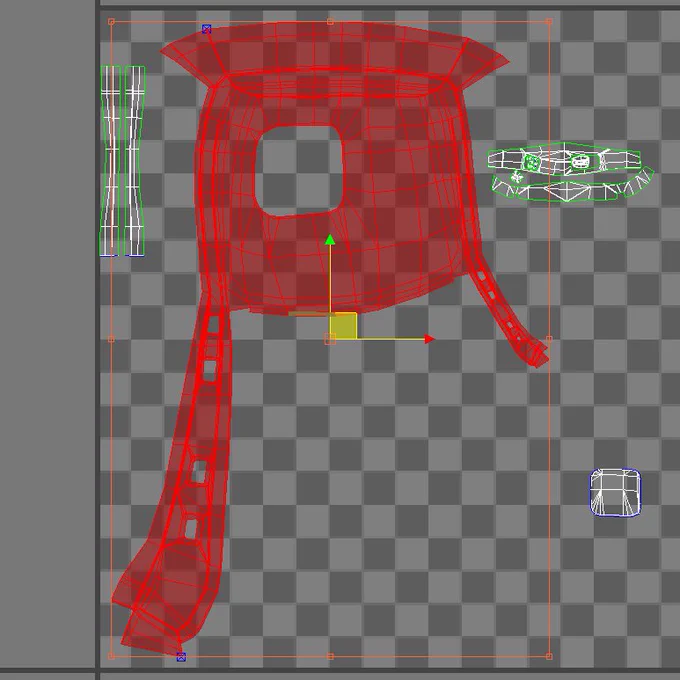The width and height of the screenshot is (680, 680).
Task: Select the leftmost tall vertical strip UV island
Action: pos(110,161)
